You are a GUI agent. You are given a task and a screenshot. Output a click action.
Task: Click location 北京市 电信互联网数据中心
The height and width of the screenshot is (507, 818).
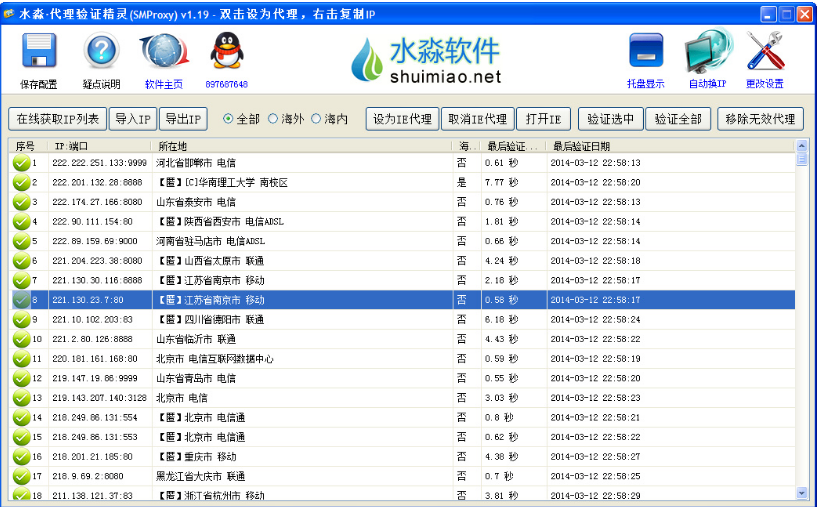(x=214, y=359)
